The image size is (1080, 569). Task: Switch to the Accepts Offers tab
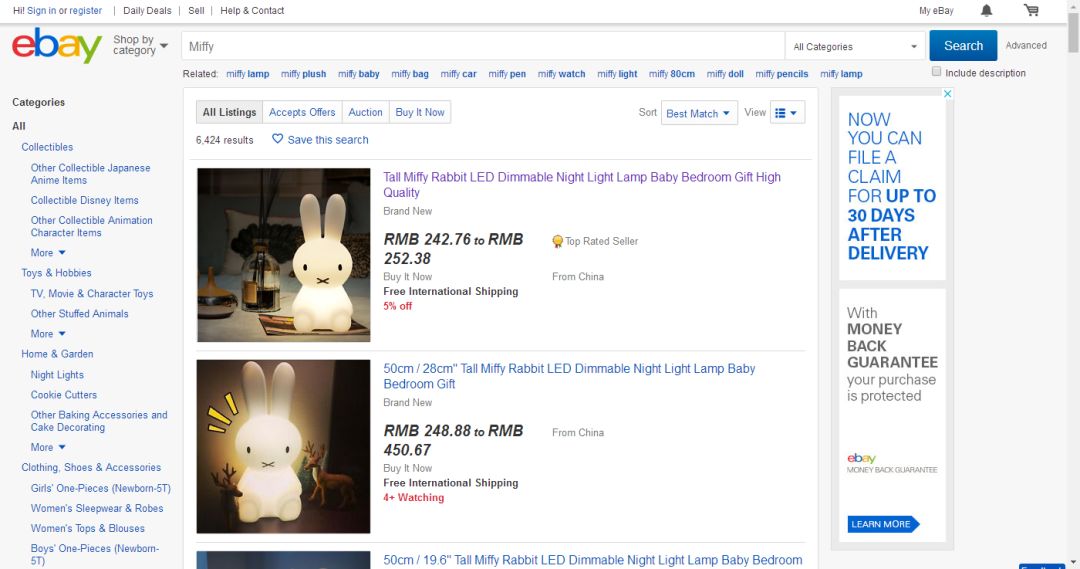(302, 112)
